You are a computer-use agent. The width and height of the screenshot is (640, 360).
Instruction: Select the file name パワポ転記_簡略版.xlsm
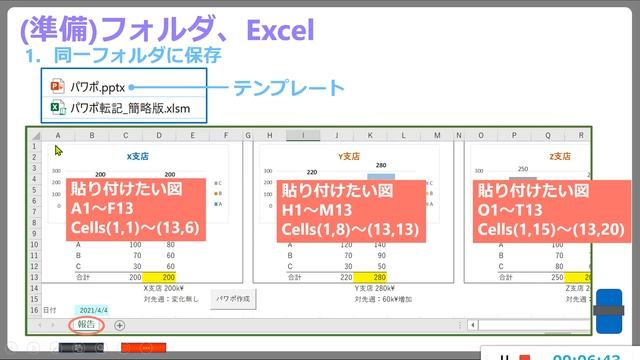tap(130, 108)
